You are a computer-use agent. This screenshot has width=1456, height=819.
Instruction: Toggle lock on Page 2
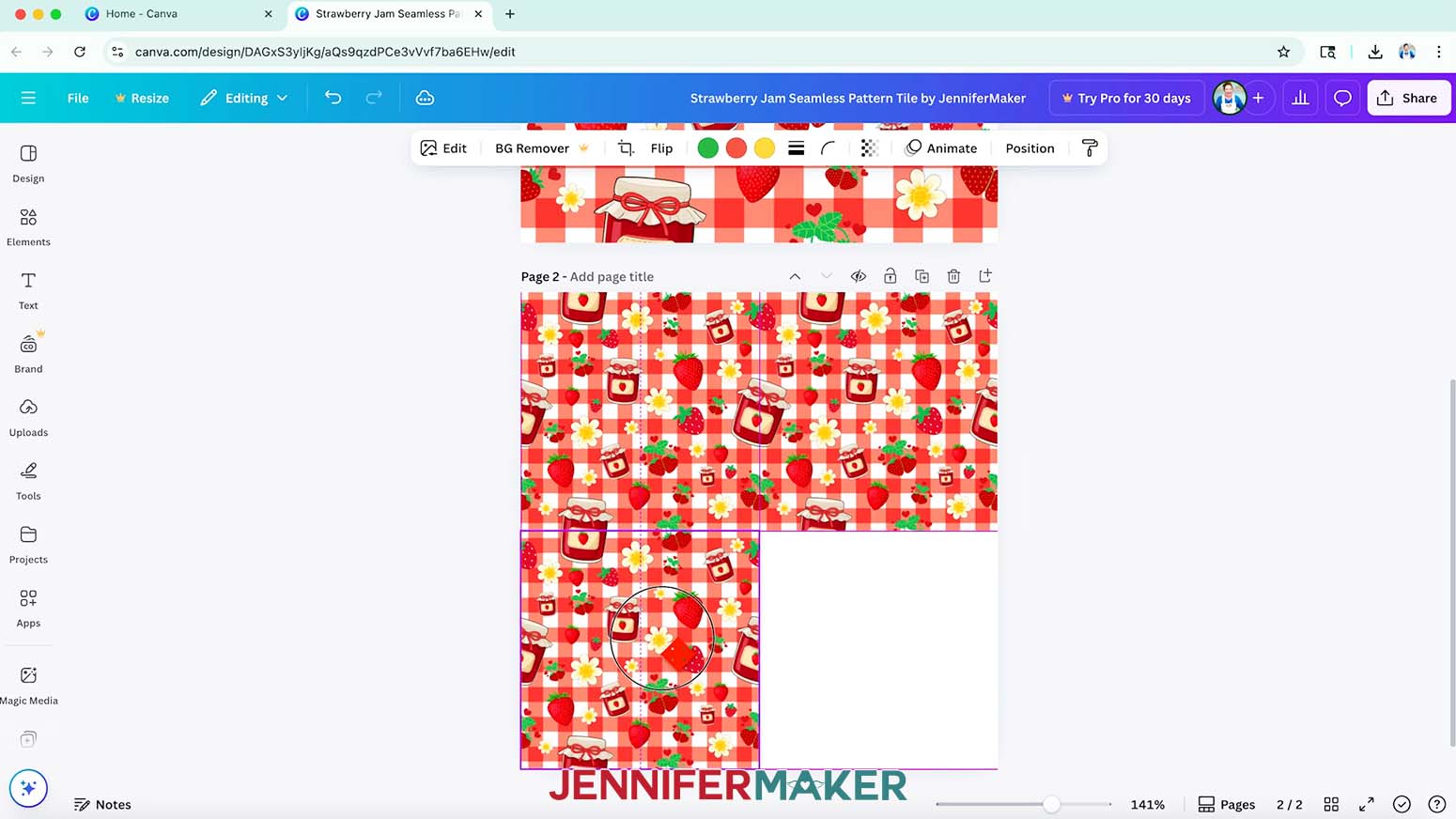click(x=890, y=276)
